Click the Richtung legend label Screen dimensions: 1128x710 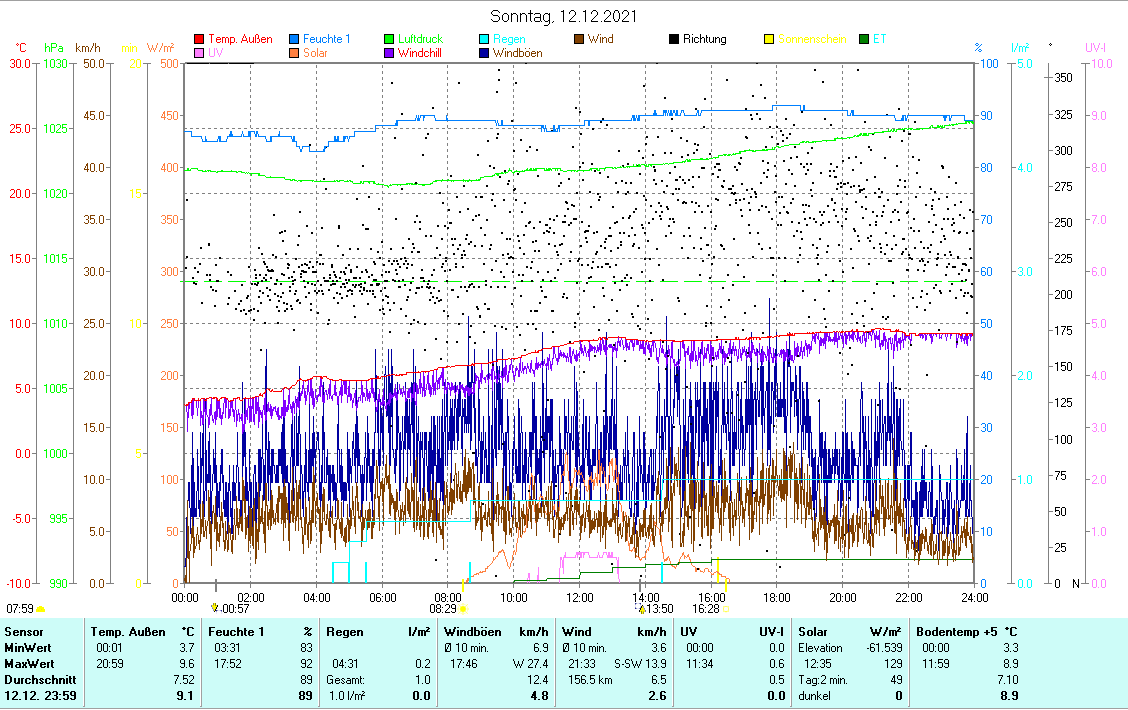(704, 40)
